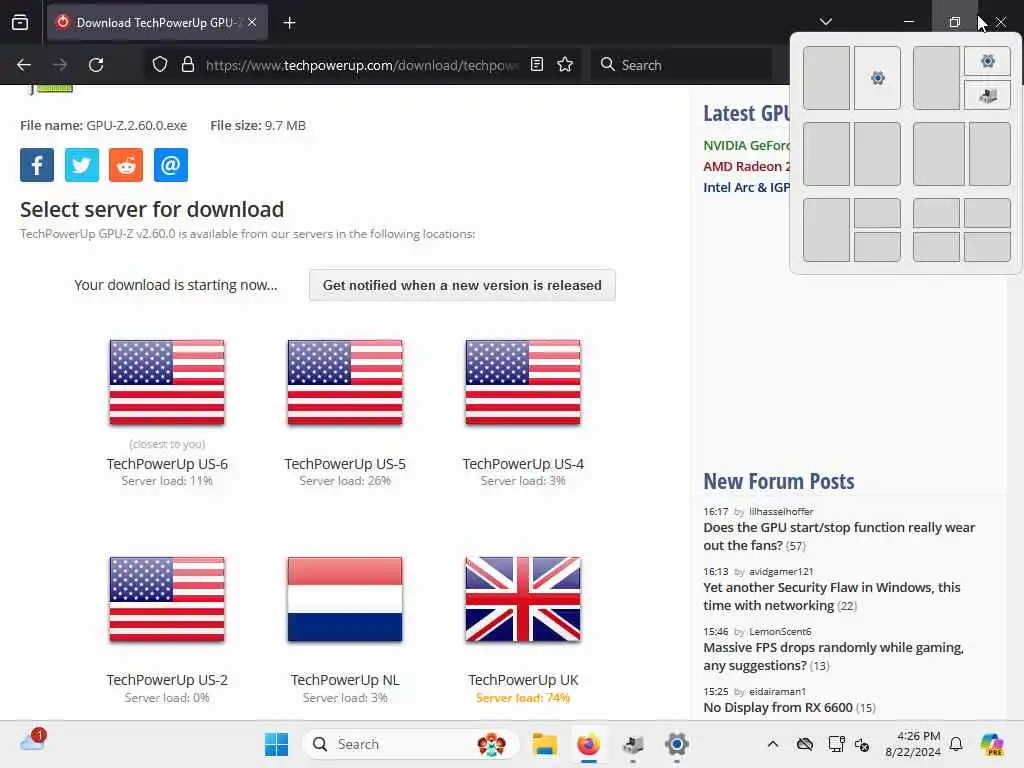Open Copilot preview icon in taskbar
This screenshot has width=1024, height=768.
click(x=992, y=744)
